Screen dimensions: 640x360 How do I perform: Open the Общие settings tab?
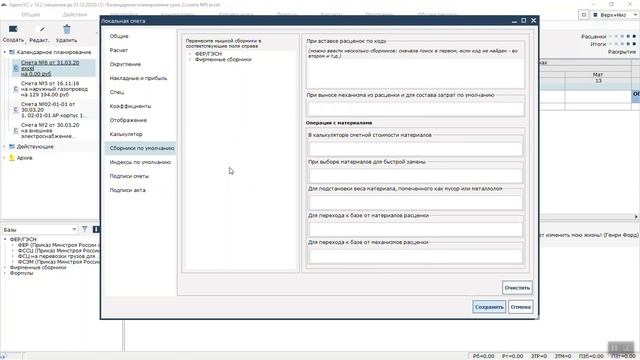pos(140,36)
